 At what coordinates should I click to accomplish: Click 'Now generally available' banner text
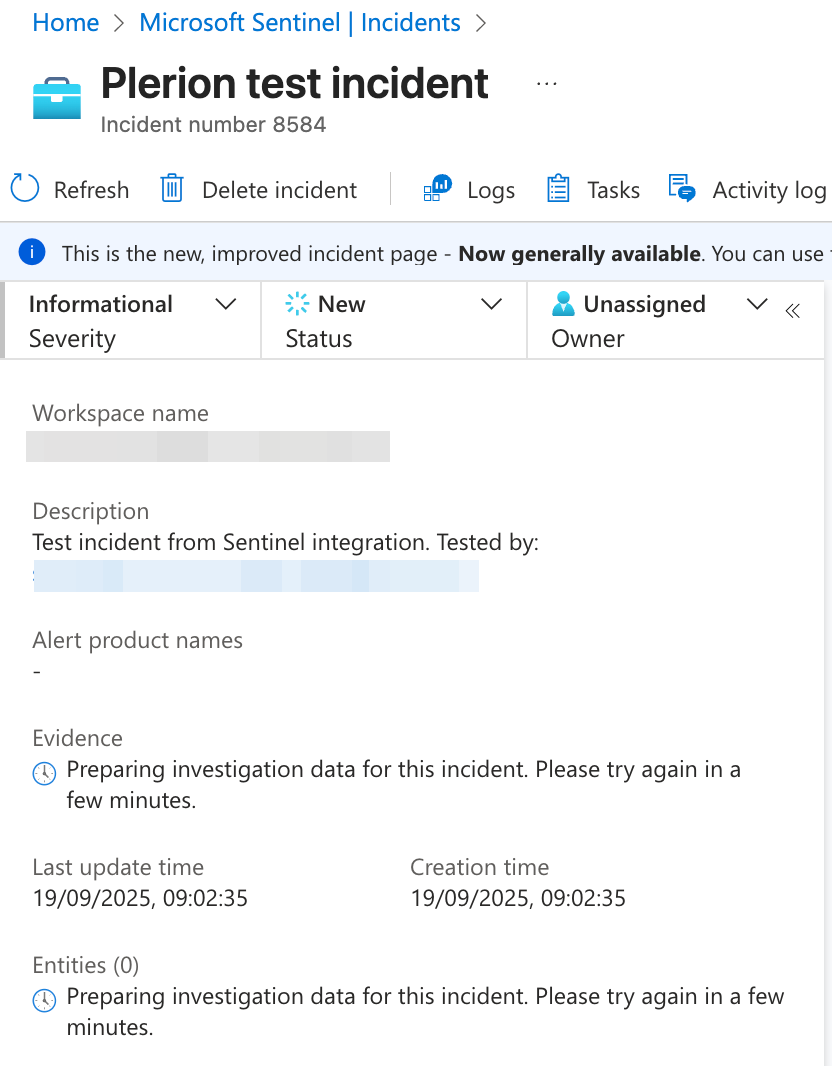click(580, 254)
